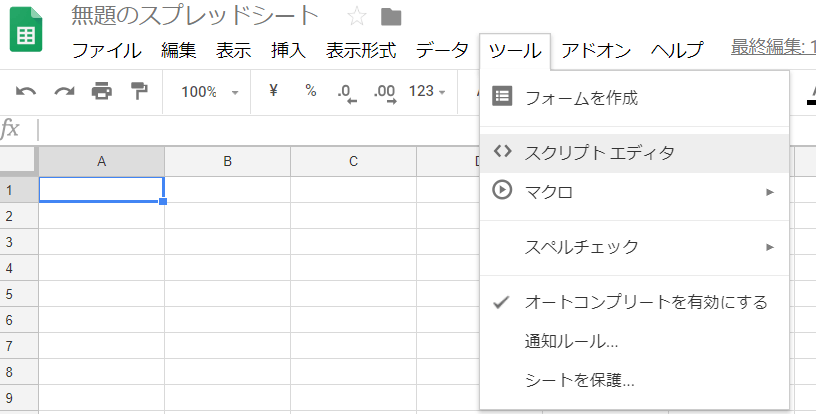Viewport: 816px width, 414px height.
Task: Choose フォームを作成 from the menu
Action: tap(634, 98)
